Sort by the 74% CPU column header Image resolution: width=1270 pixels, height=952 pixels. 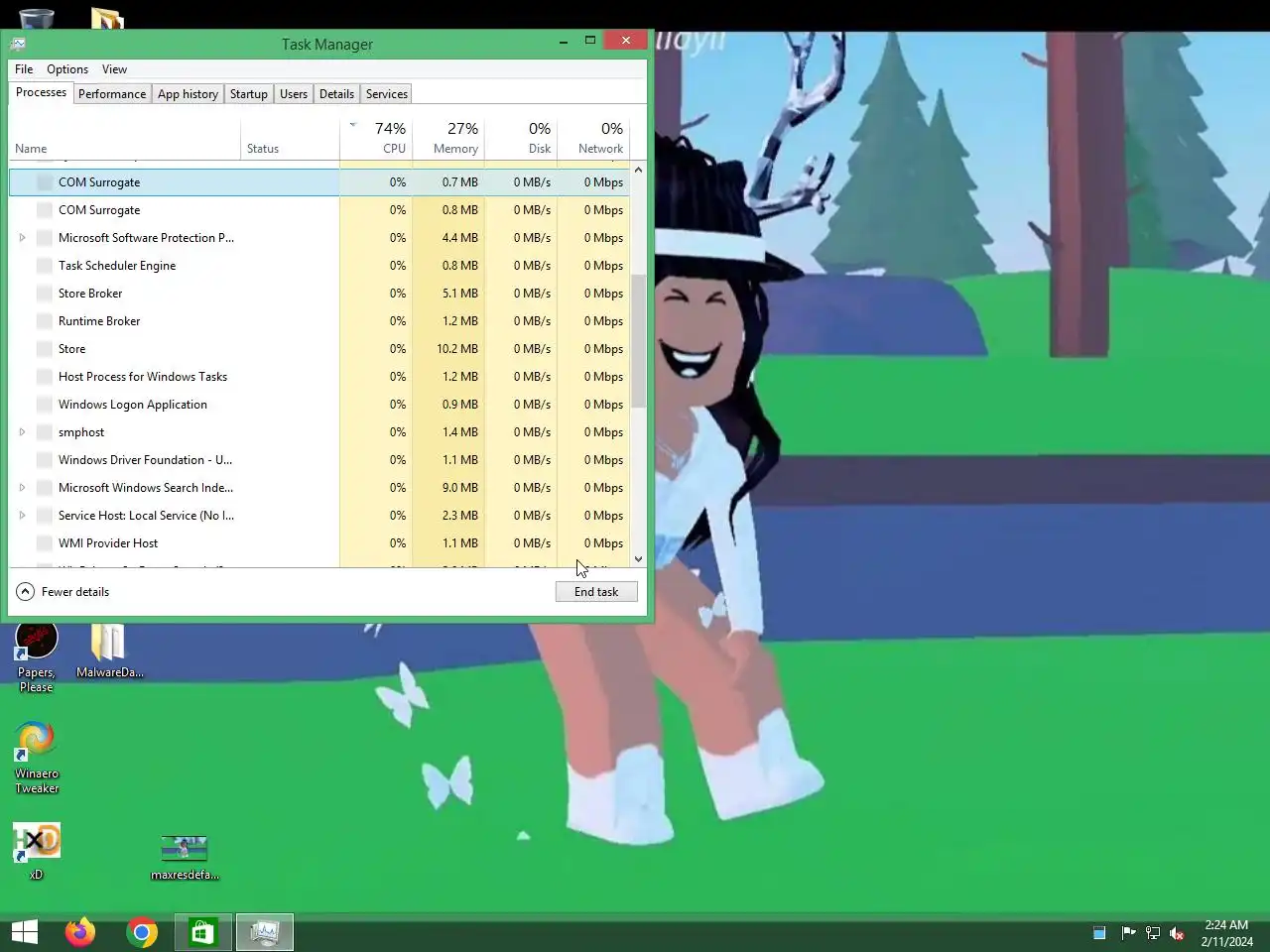pyautogui.click(x=377, y=139)
